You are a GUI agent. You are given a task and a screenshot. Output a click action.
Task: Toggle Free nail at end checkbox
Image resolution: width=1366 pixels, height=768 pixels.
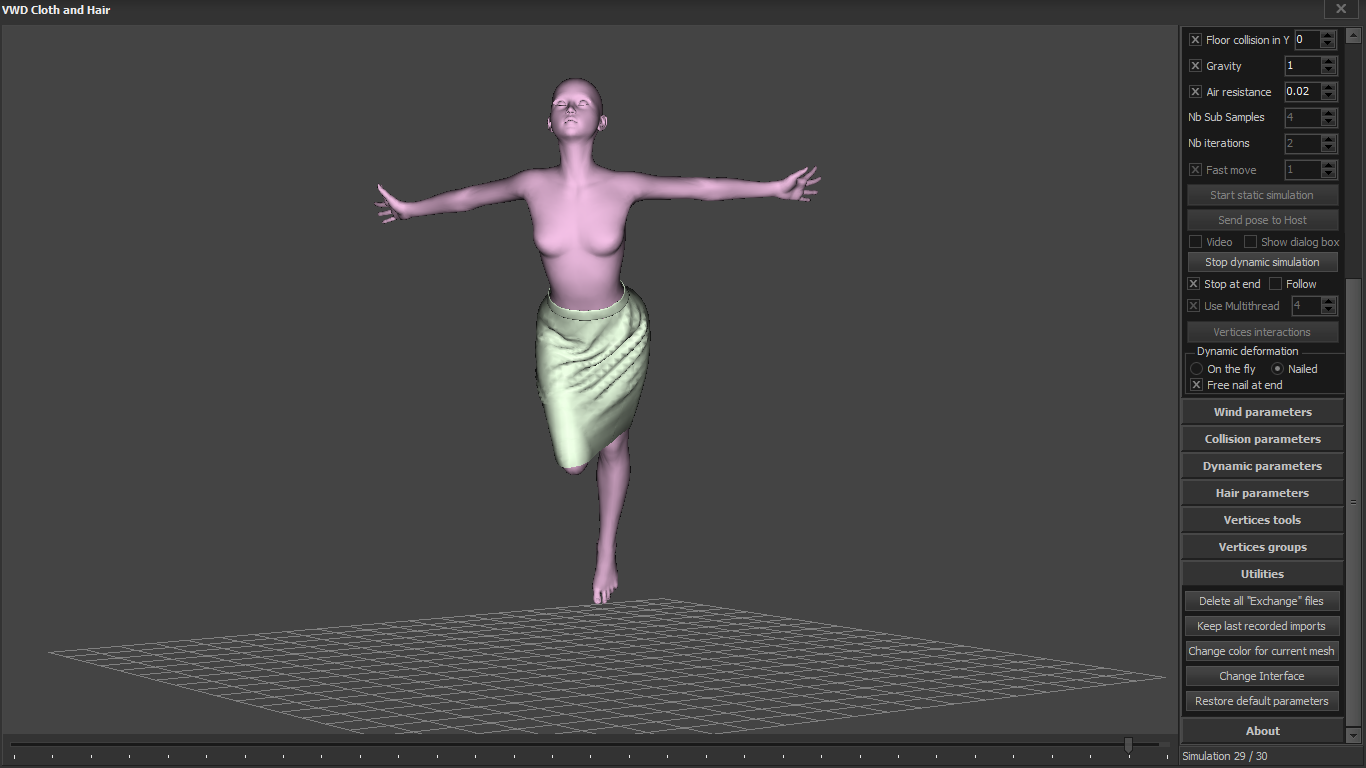point(1196,385)
